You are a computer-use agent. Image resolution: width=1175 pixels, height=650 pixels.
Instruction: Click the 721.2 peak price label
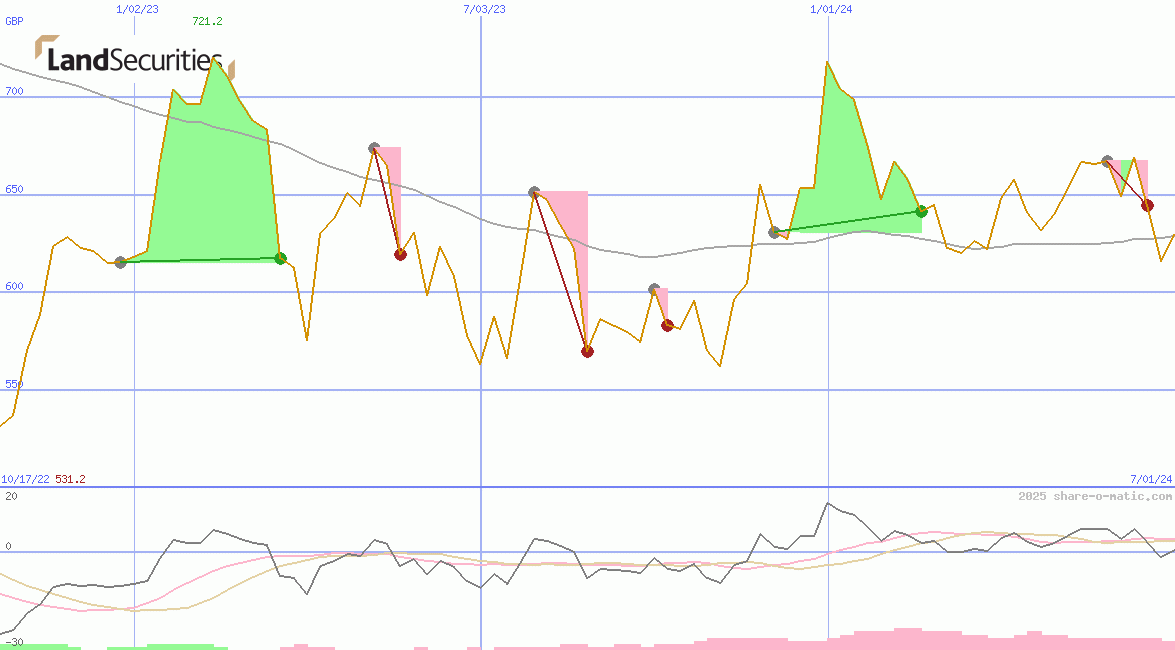[x=208, y=21]
